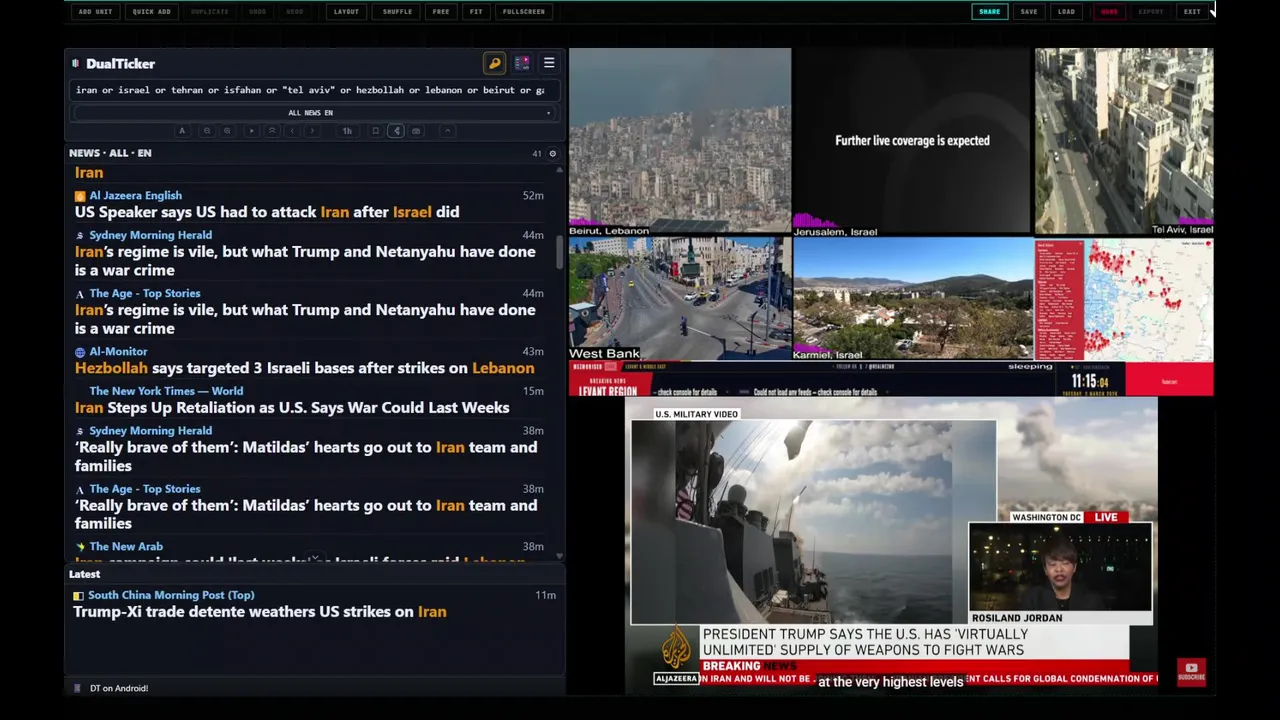Click the ADD UNIT button
Viewport: 1280px width, 720px height.
95,11
